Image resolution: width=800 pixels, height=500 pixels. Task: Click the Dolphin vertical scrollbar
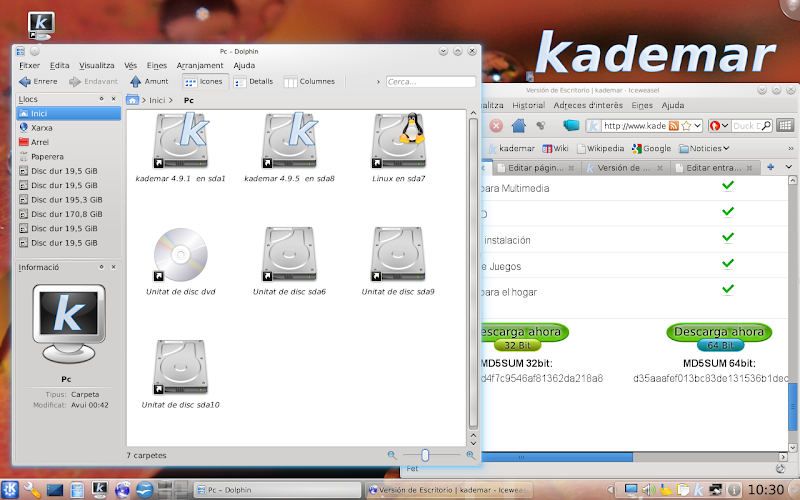pyautogui.click(x=473, y=273)
